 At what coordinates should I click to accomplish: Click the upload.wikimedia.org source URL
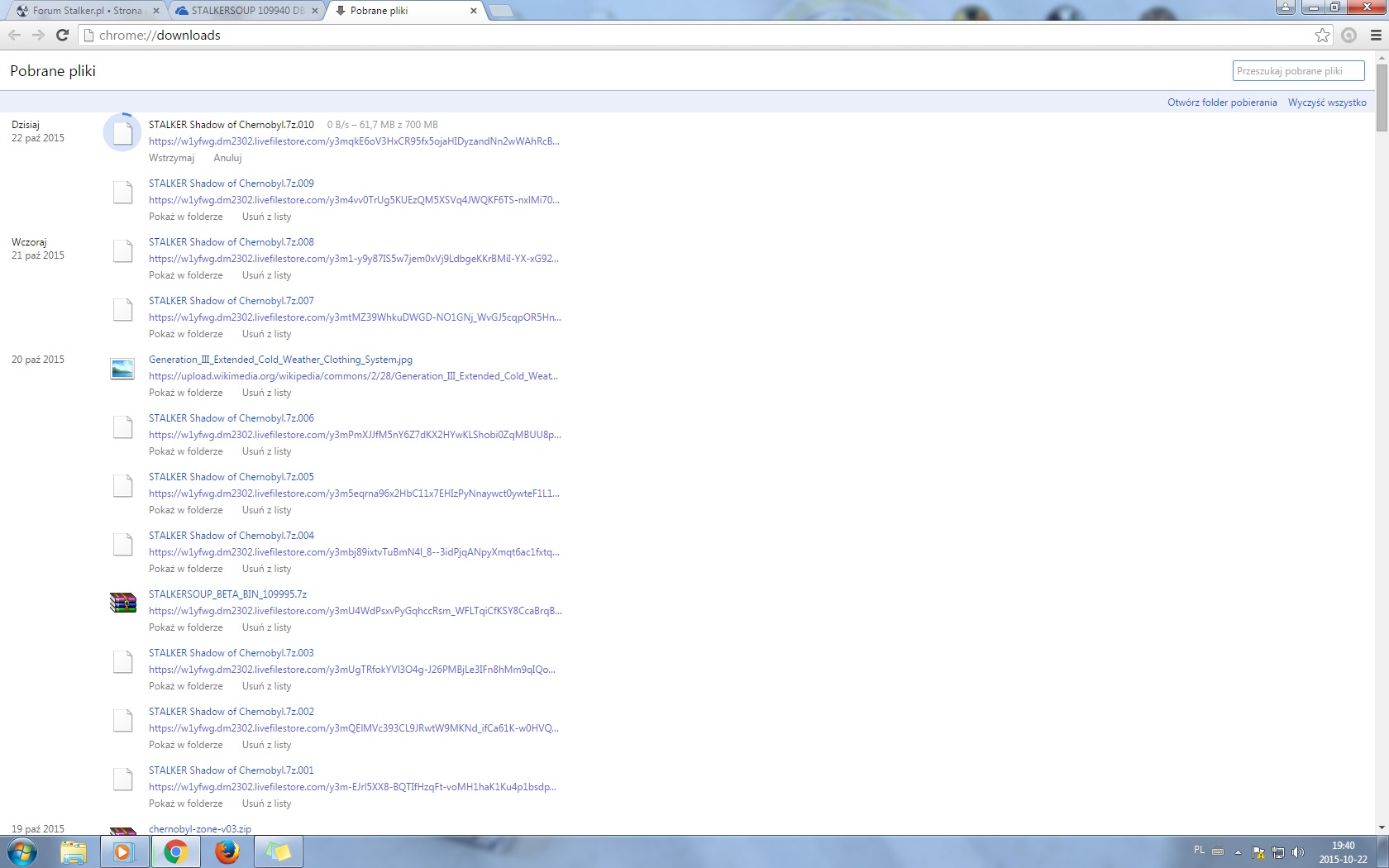click(353, 376)
